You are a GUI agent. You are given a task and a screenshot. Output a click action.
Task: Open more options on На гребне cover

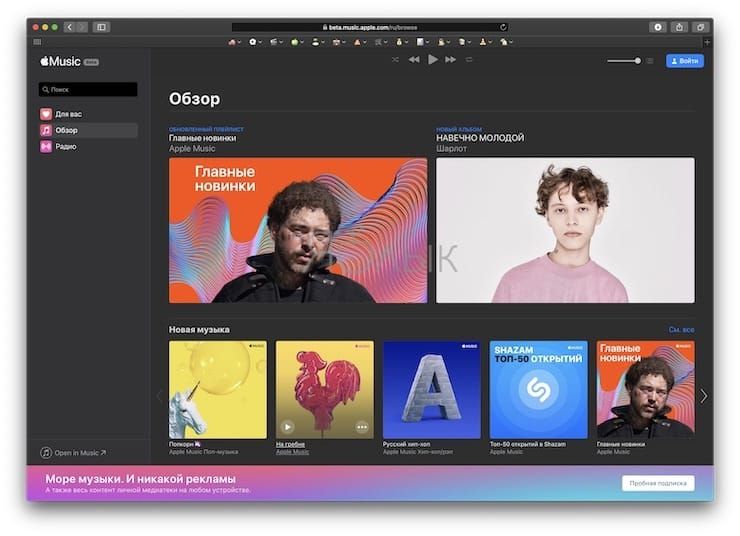(x=362, y=427)
